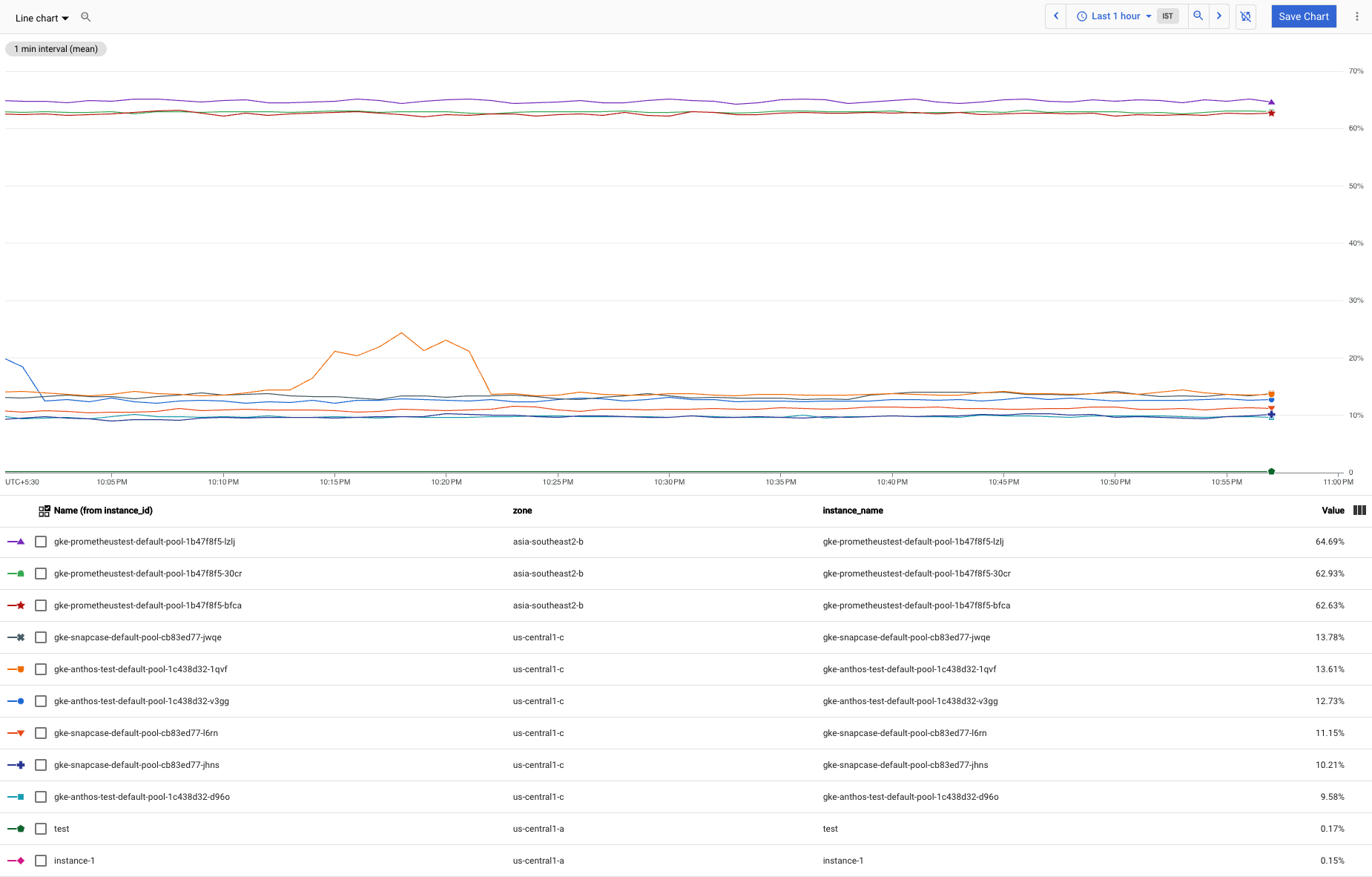This screenshot has height=877, width=1372.
Task: Check the checkbox for the test instance row
Action: tap(41, 829)
